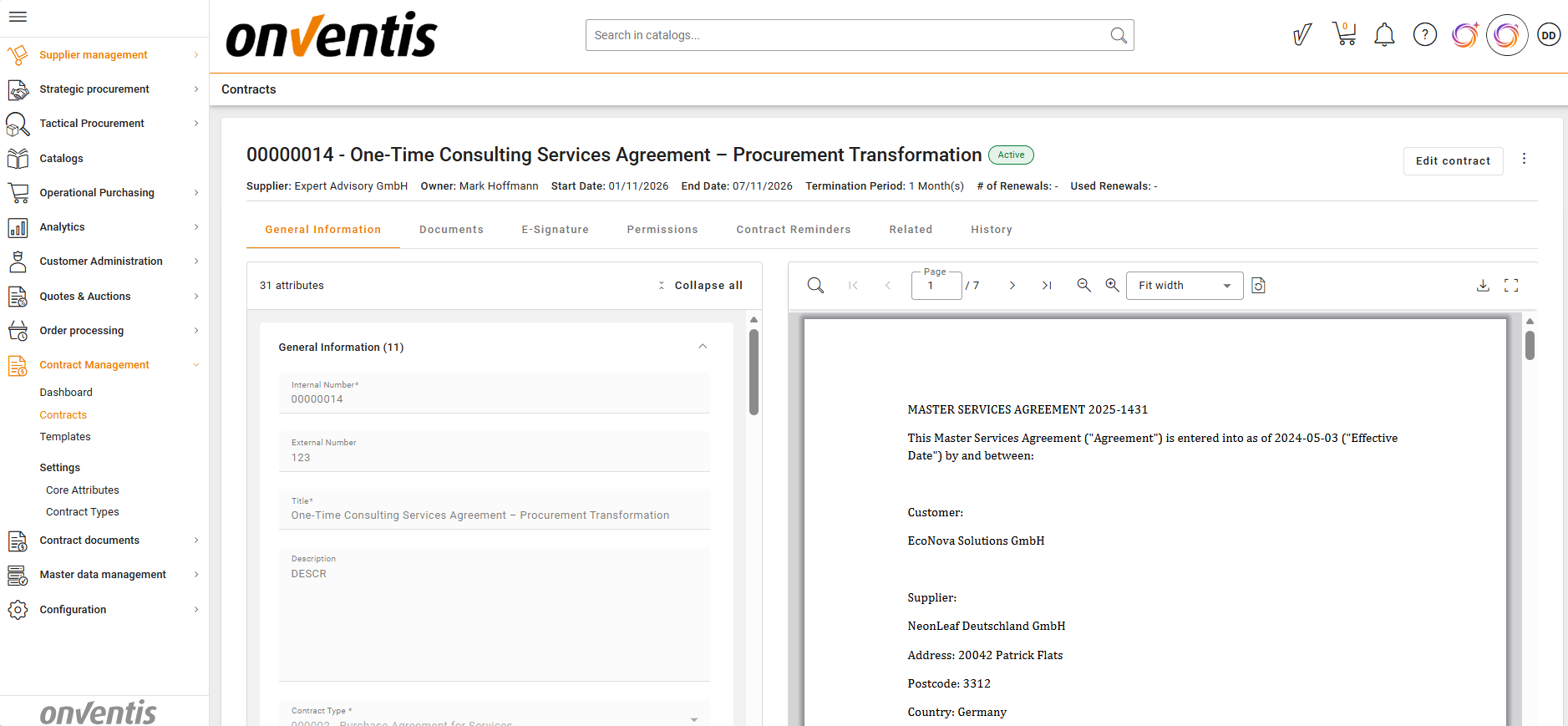Click the catalog search magnifier icon
The width and height of the screenshot is (1568, 726).
[1119, 35]
